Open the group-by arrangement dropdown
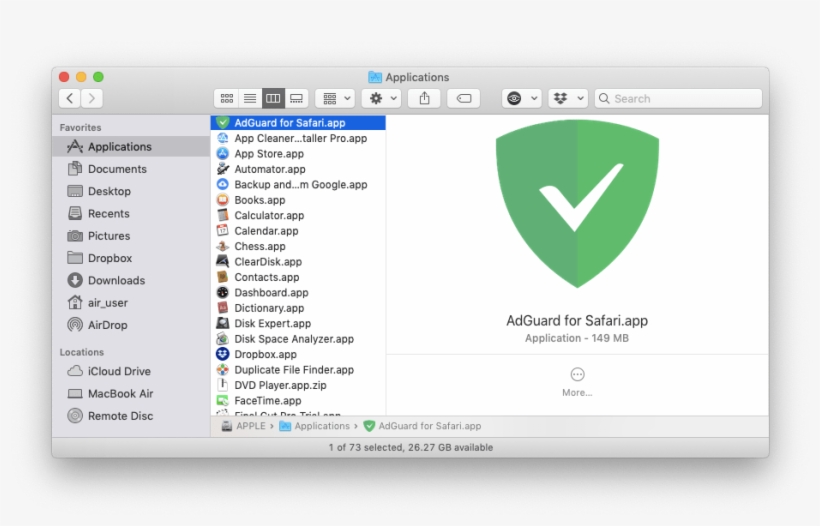 pyautogui.click(x=335, y=98)
